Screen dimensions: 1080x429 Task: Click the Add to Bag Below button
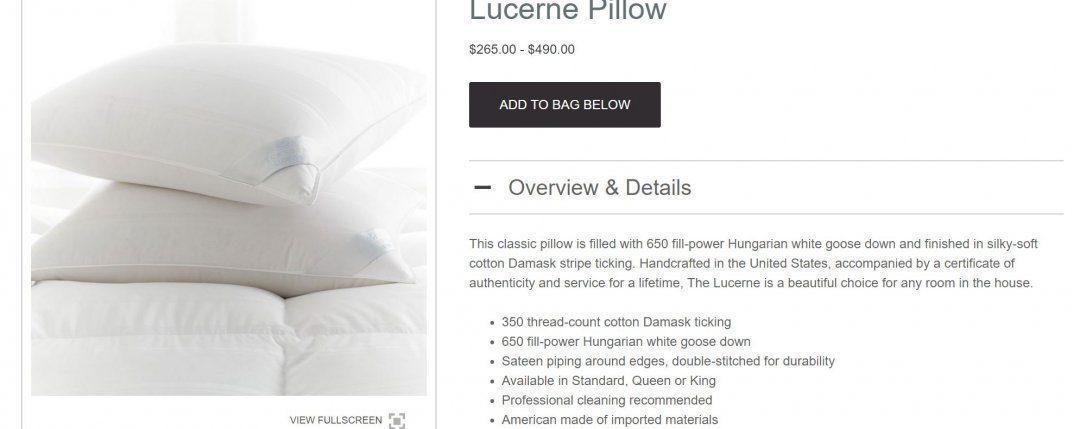tap(564, 105)
